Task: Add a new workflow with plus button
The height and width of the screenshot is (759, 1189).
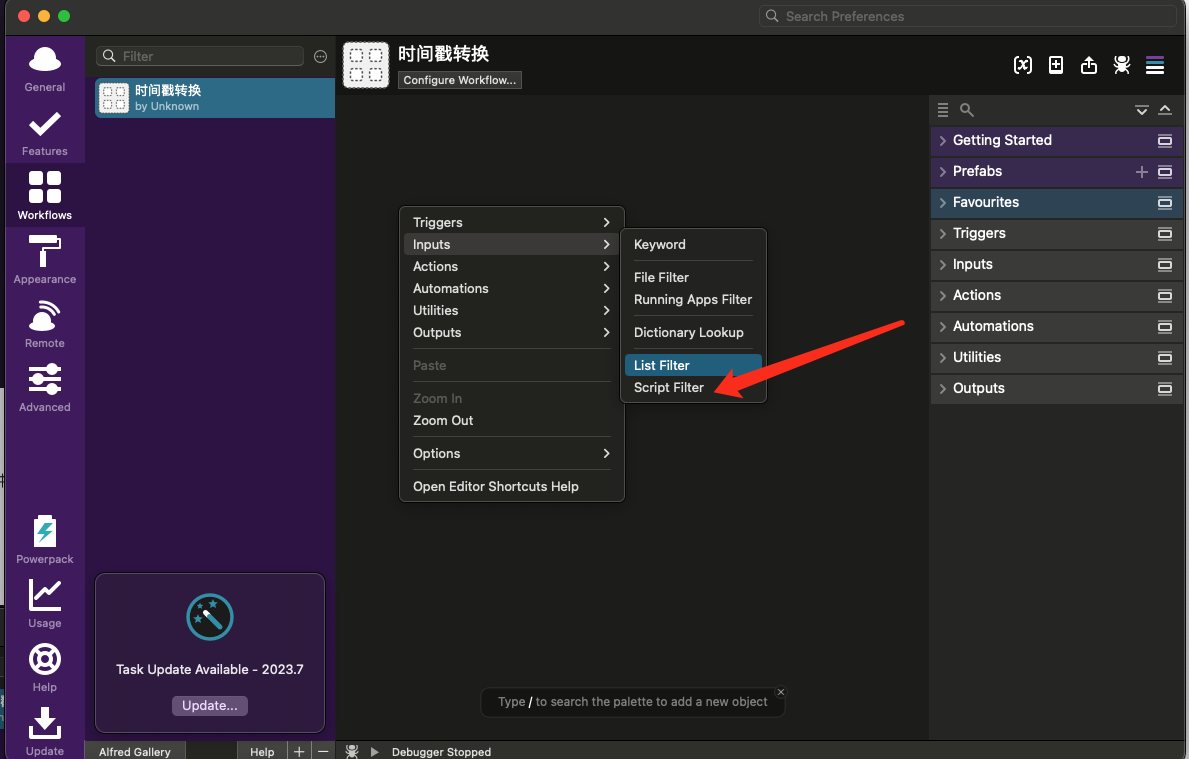Action: [300, 751]
